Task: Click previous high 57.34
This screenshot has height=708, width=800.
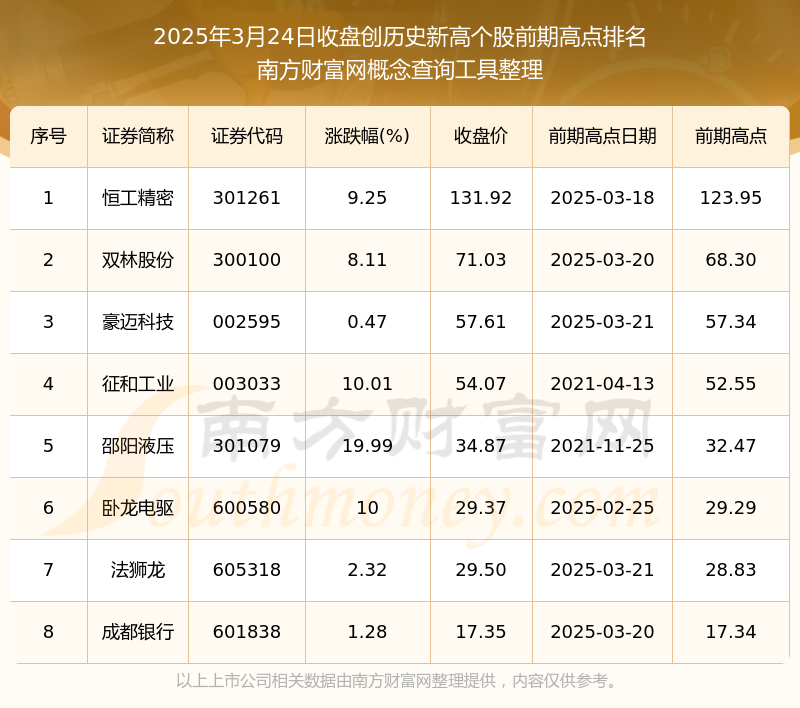Action: pos(731,322)
